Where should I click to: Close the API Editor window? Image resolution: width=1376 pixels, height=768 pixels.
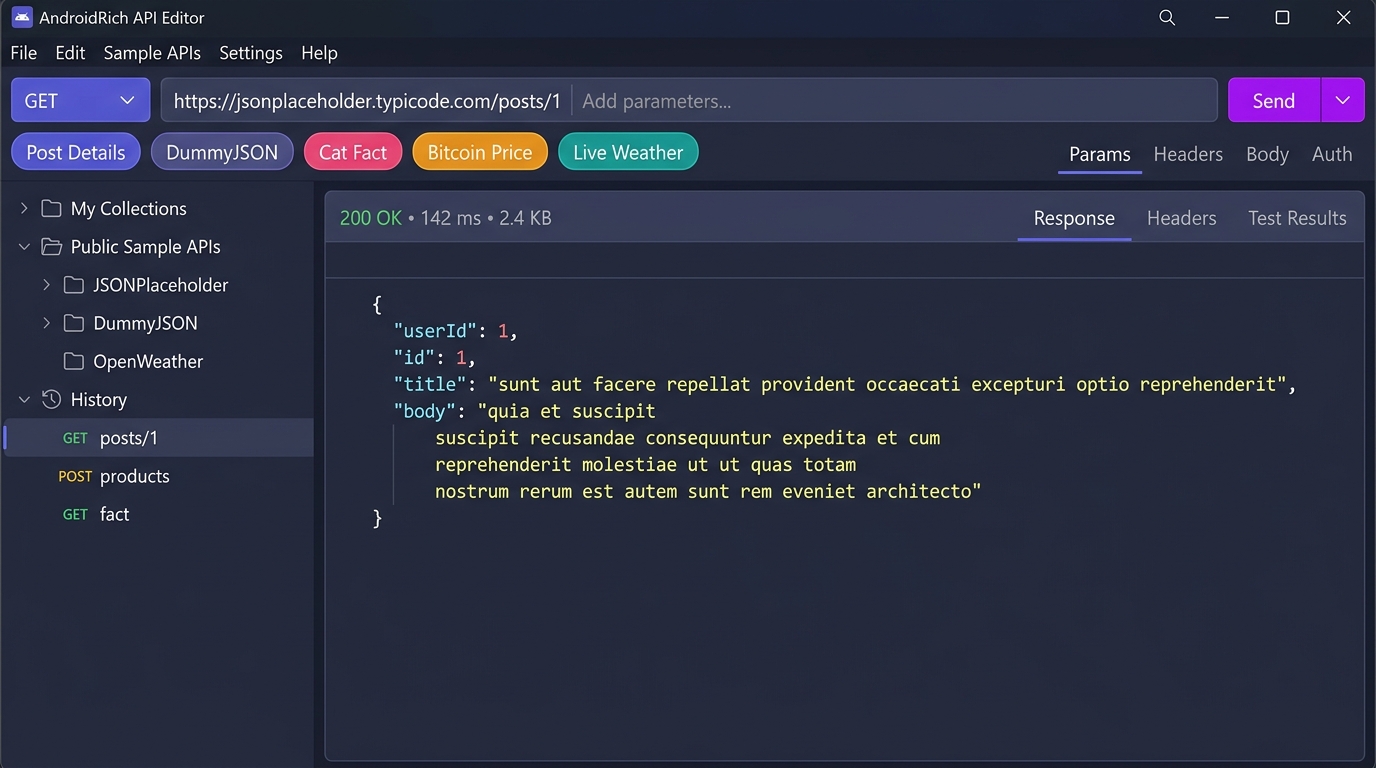(x=1344, y=17)
